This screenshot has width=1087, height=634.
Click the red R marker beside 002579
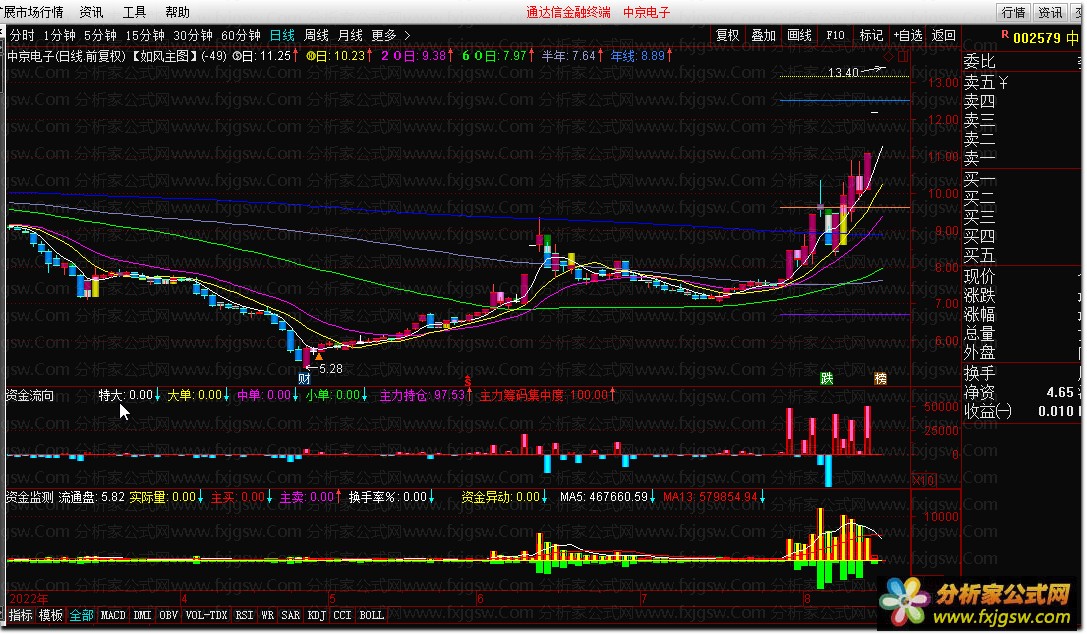point(1005,35)
